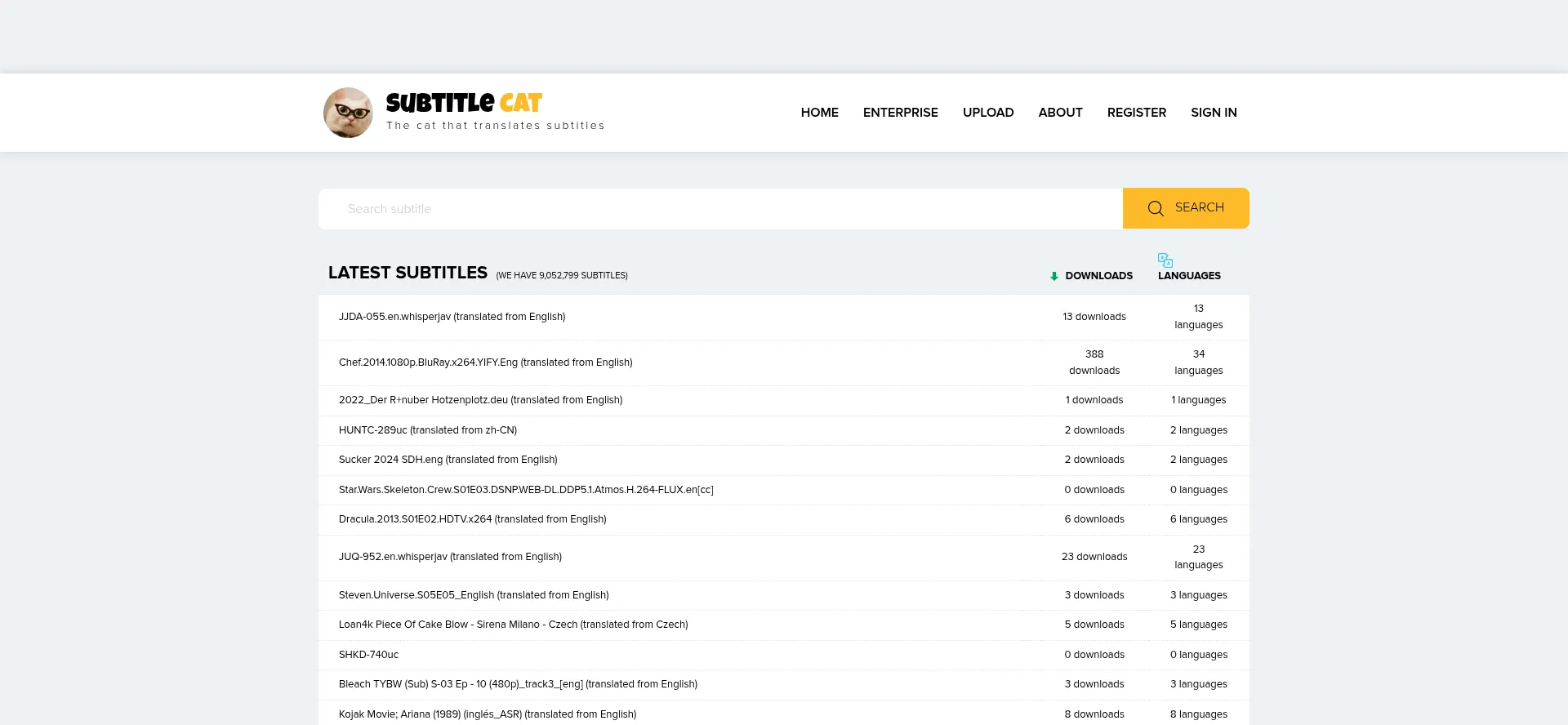Click '1 downloads' in Hotzenplotz row
This screenshot has height=725, width=1568.
1094,400
